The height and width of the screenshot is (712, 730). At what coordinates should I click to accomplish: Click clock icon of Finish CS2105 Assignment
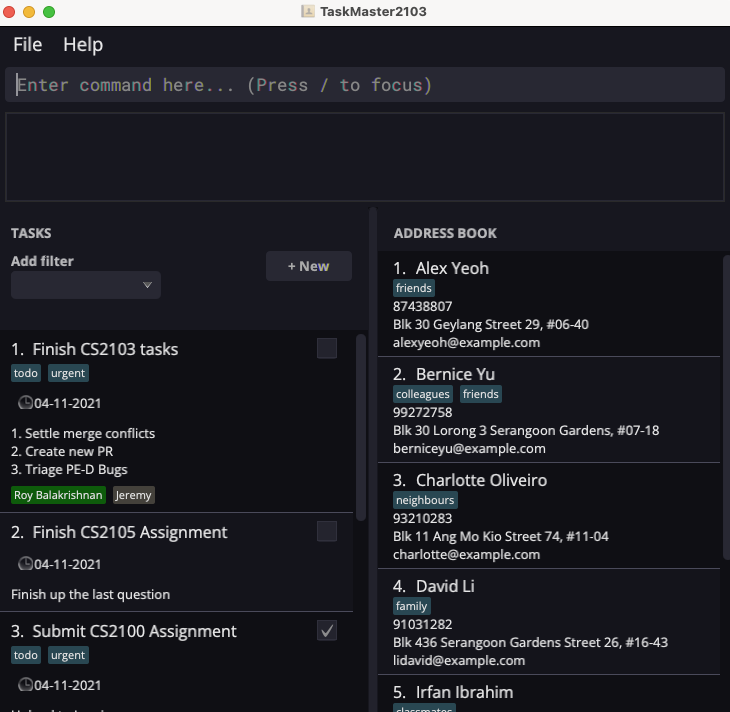point(25,563)
